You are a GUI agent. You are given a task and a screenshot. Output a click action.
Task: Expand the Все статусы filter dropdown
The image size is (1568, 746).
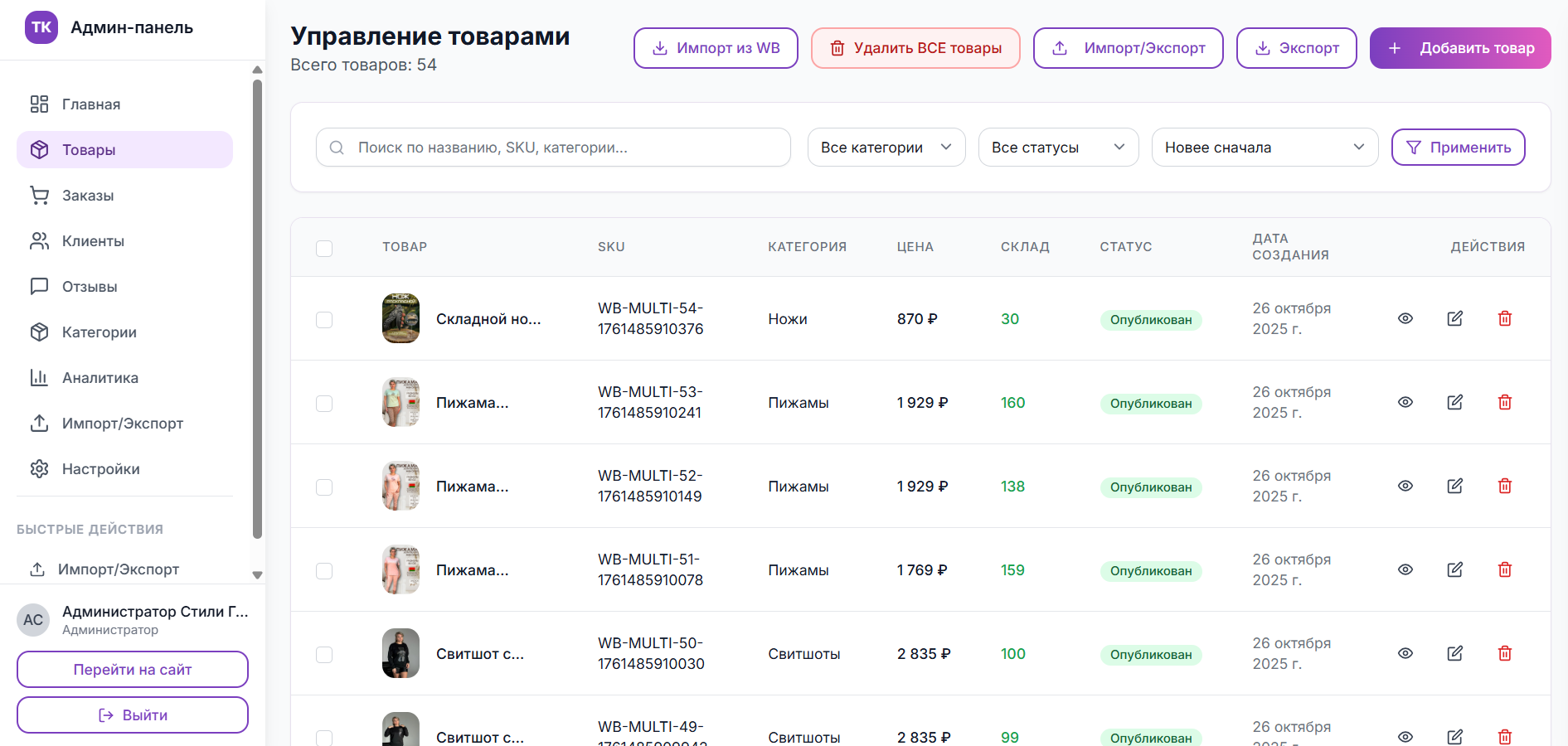[1057, 148]
